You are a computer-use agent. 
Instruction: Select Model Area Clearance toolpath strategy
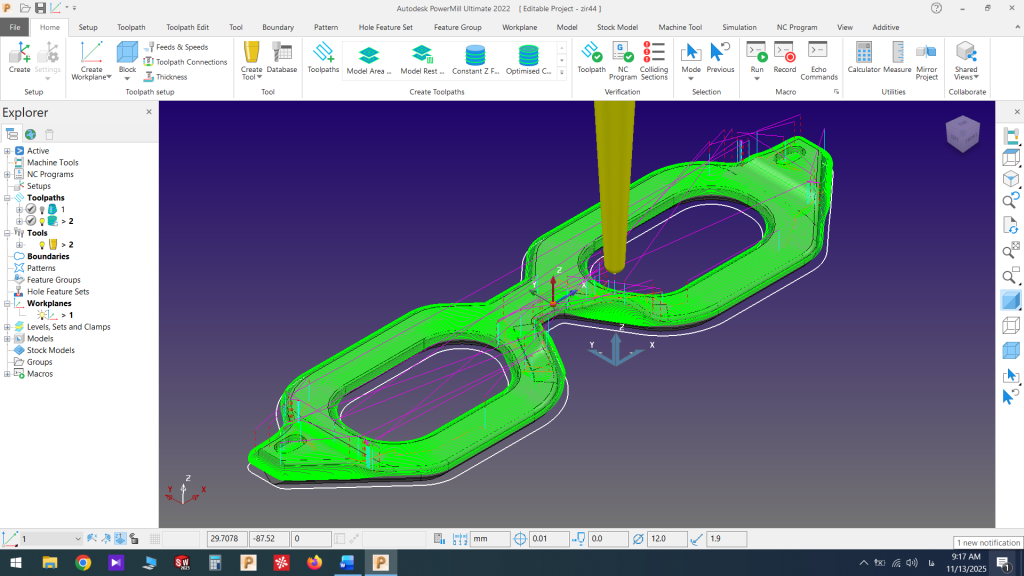point(368,60)
